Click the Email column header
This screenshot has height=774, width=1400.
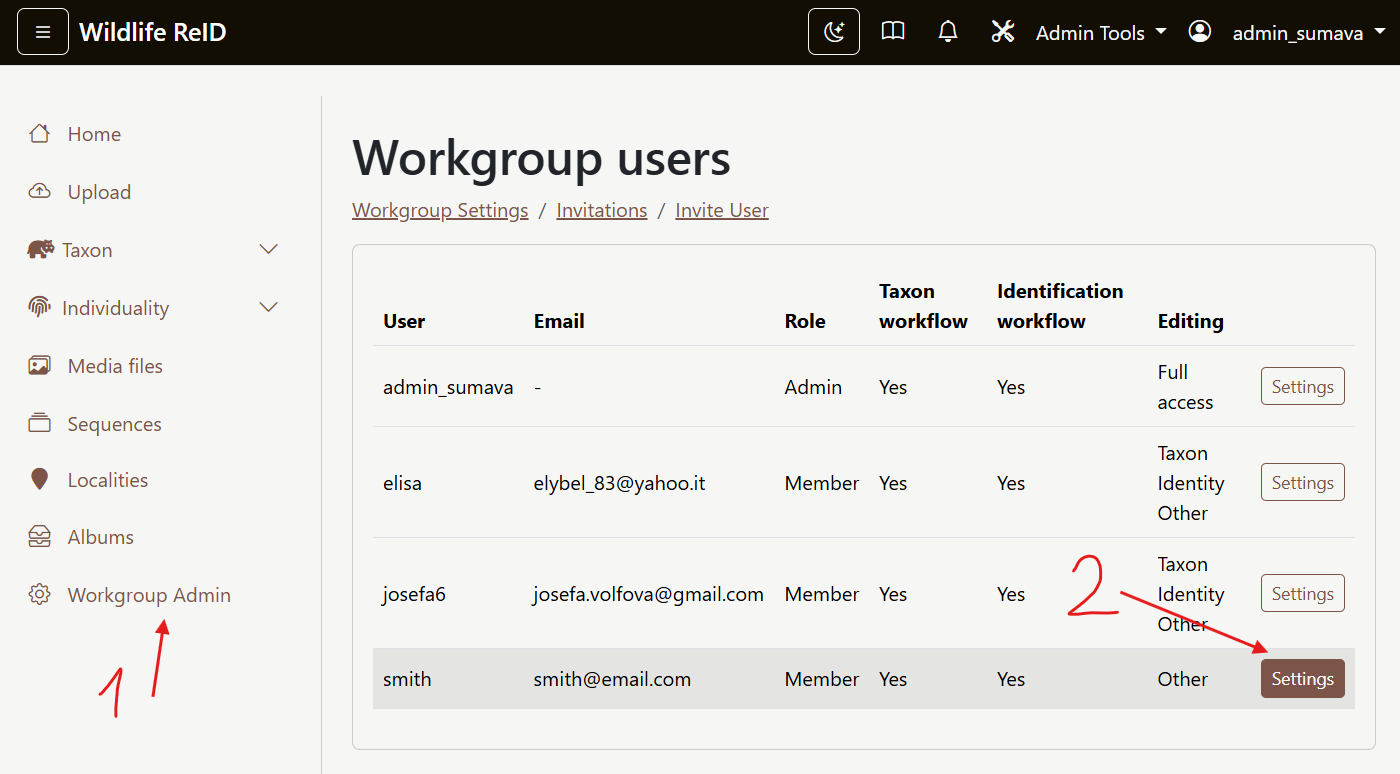pos(559,321)
